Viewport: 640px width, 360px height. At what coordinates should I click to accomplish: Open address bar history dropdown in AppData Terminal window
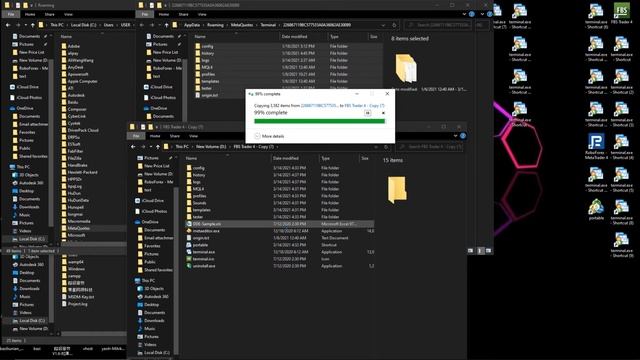(x=383, y=25)
